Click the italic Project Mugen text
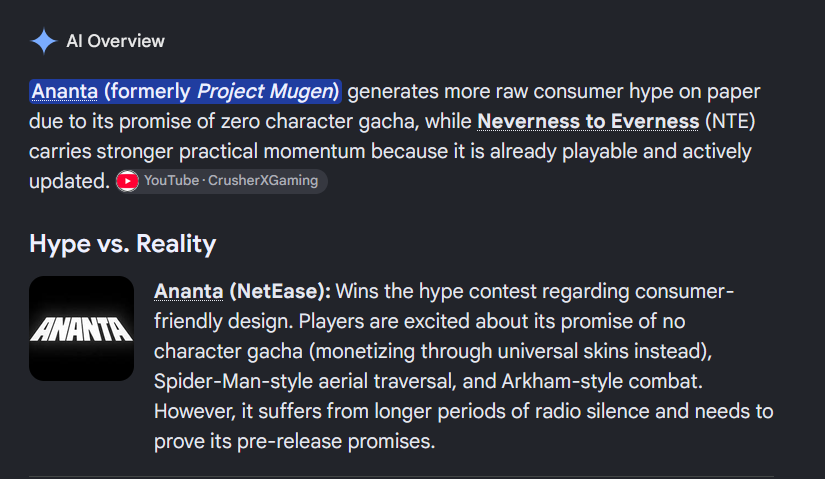The image size is (825, 479). click(265, 92)
